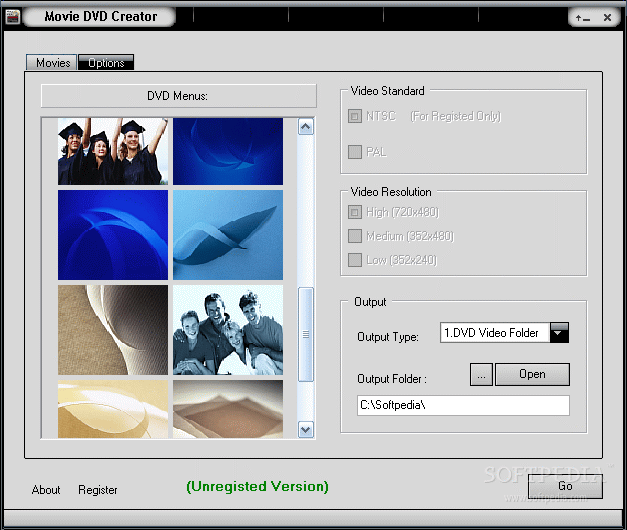Click the Output Type: label

(388, 337)
